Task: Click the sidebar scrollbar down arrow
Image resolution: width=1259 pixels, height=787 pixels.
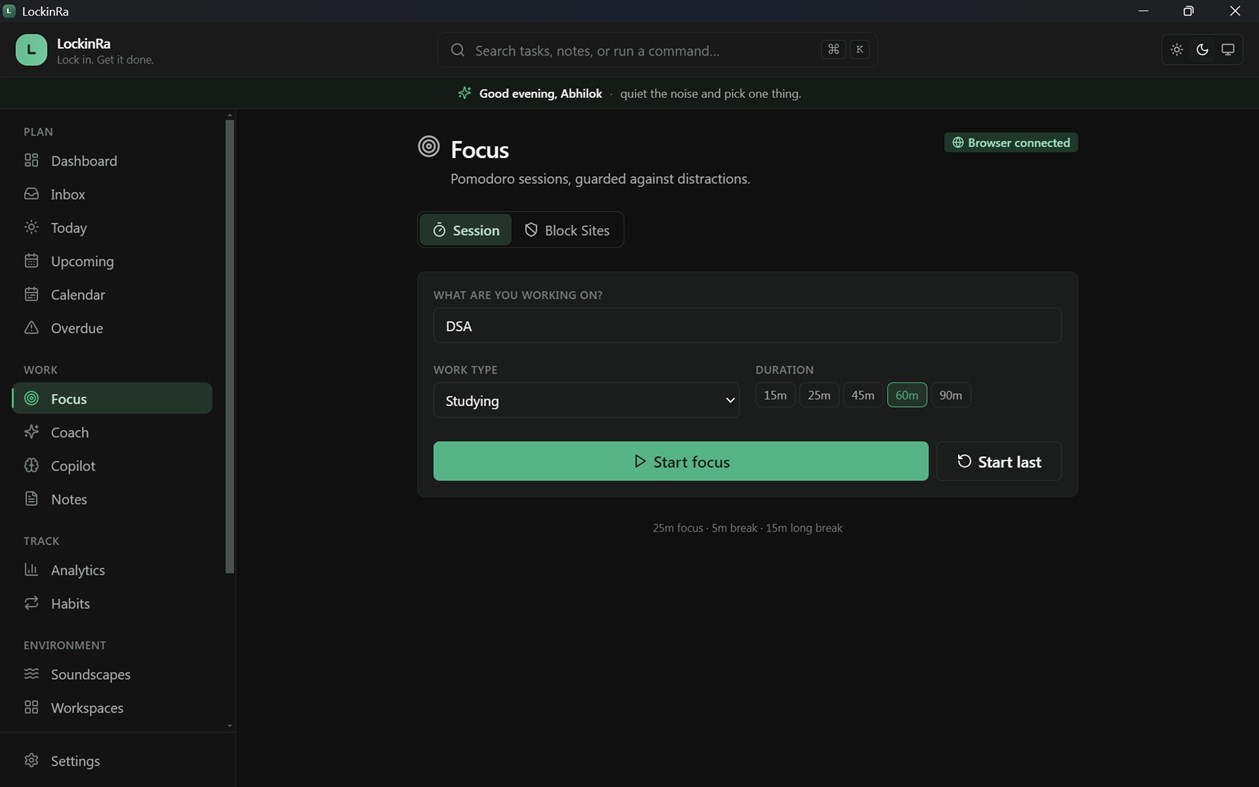Action: point(230,726)
